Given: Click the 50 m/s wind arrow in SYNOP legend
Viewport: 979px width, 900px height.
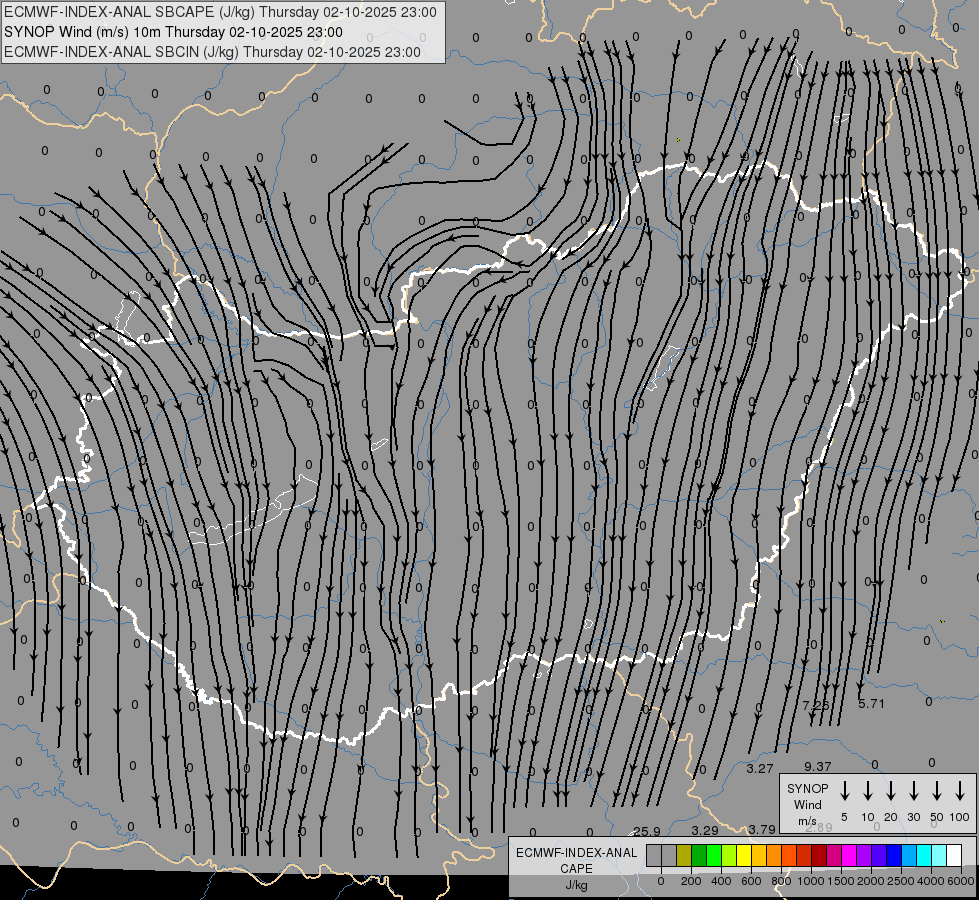Looking at the screenshot, I should [937, 791].
